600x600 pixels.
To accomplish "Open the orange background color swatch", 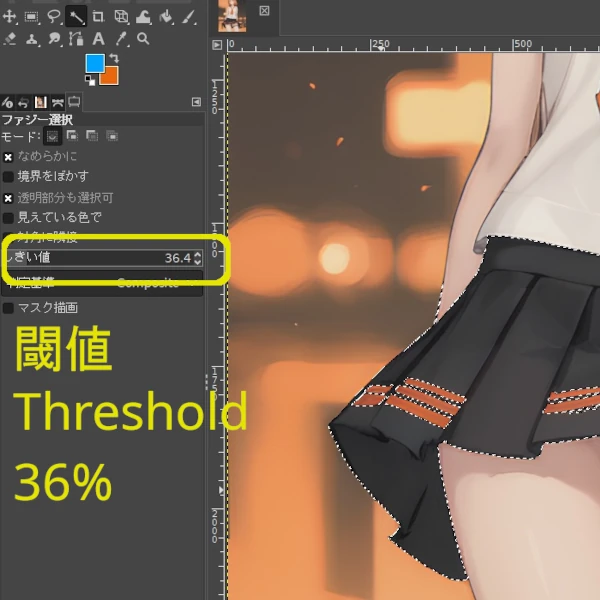I will pyautogui.click(x=111, y=78).
